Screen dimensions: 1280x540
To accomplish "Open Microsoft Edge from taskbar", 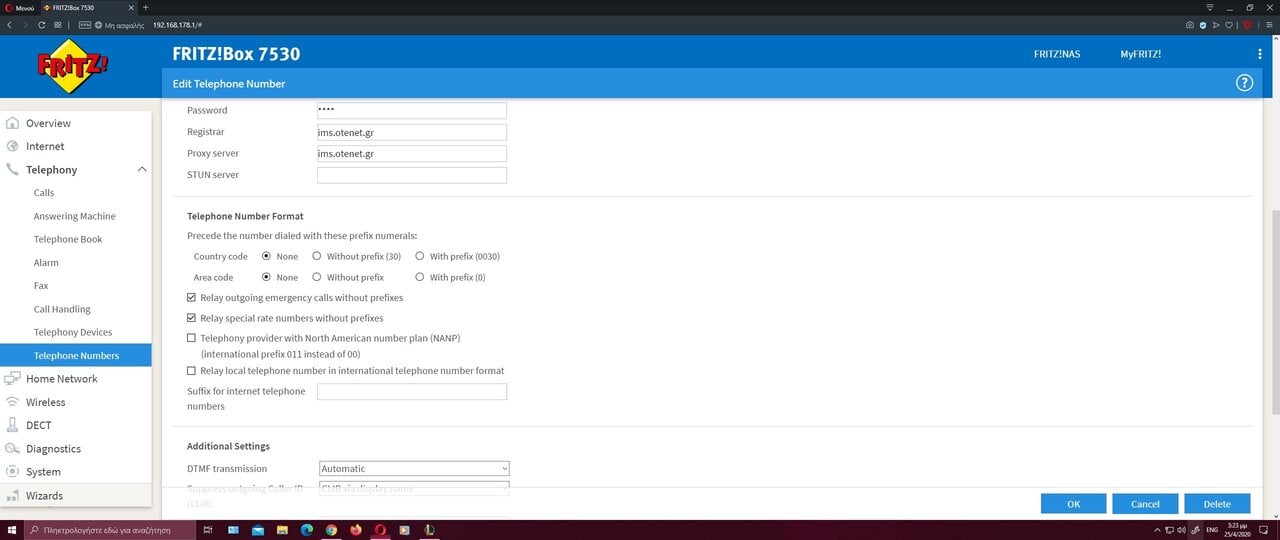I will point(307,529).
